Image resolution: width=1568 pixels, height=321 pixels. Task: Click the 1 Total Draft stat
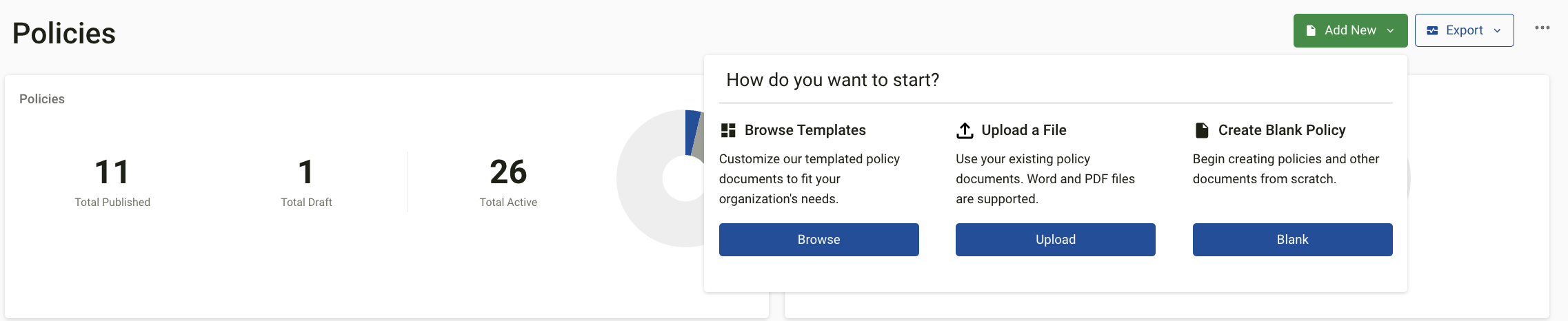pos(306,182)
